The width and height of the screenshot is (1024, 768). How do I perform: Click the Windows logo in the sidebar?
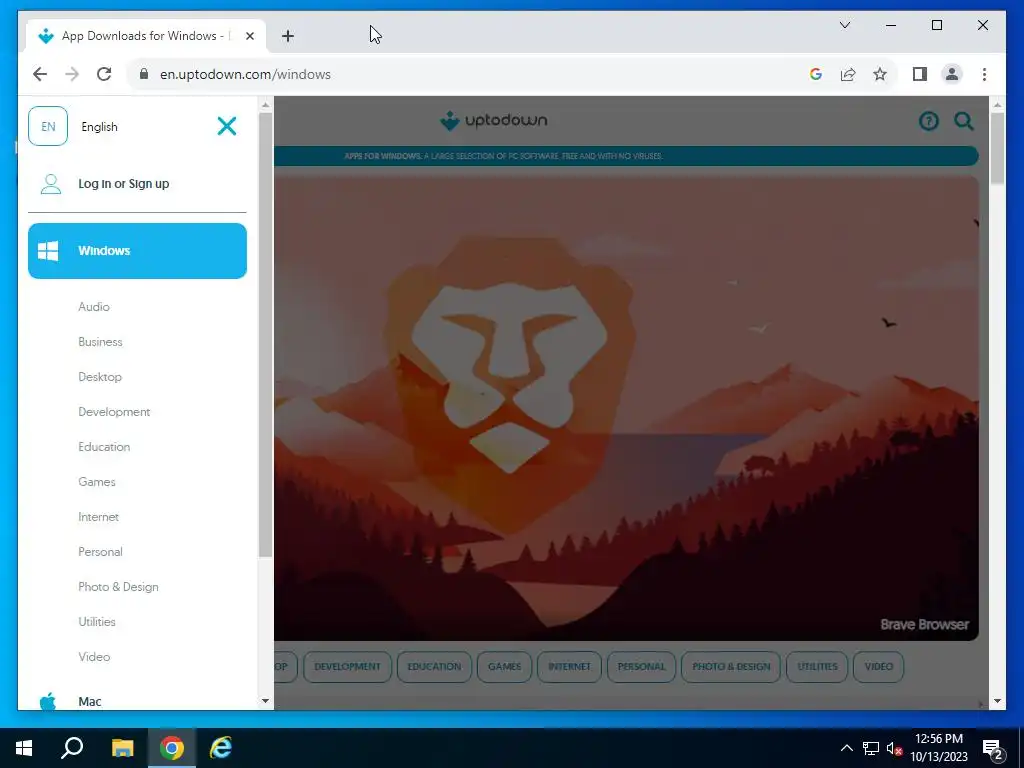click(x=48, y=251)
